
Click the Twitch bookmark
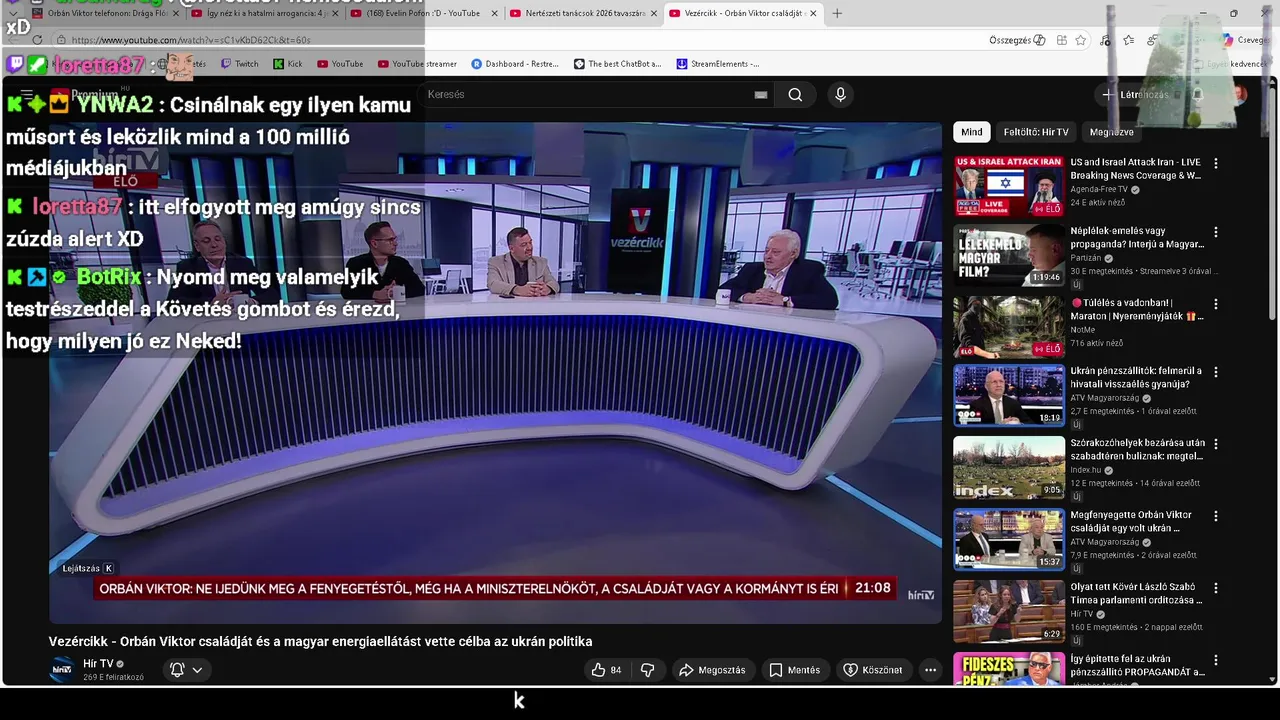[x=239, y=64]
